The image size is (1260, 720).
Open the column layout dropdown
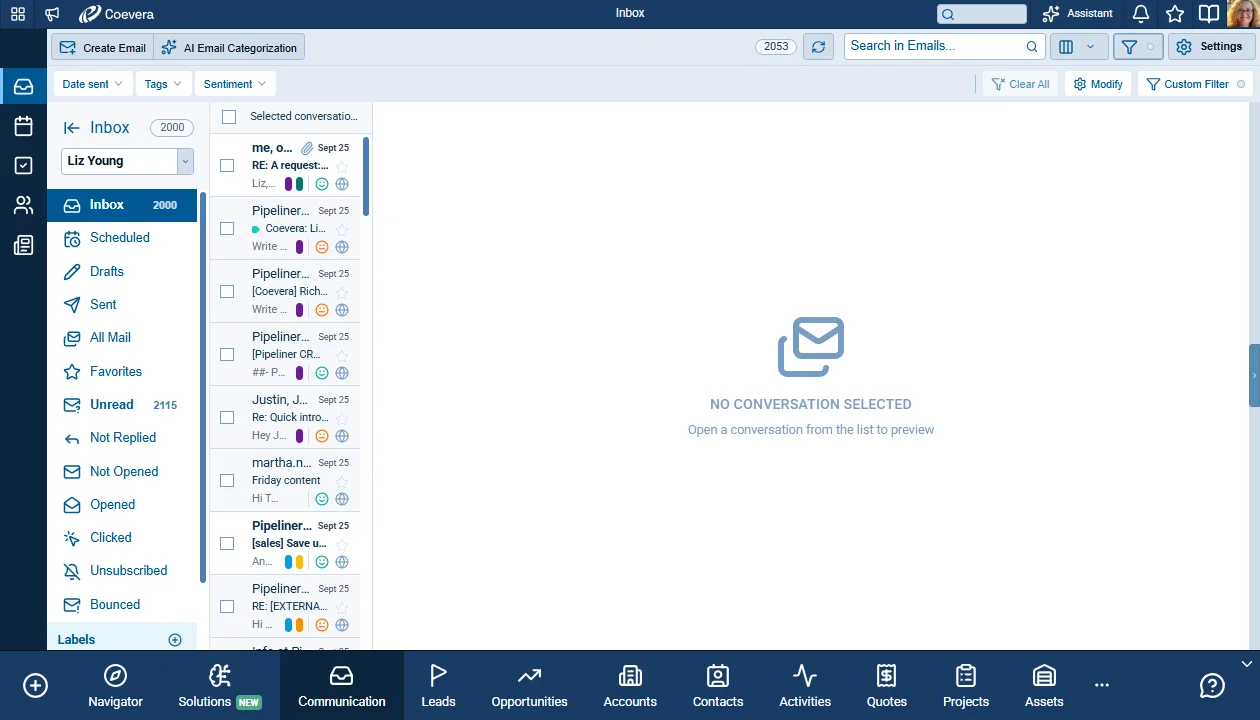click(1078, 47)
